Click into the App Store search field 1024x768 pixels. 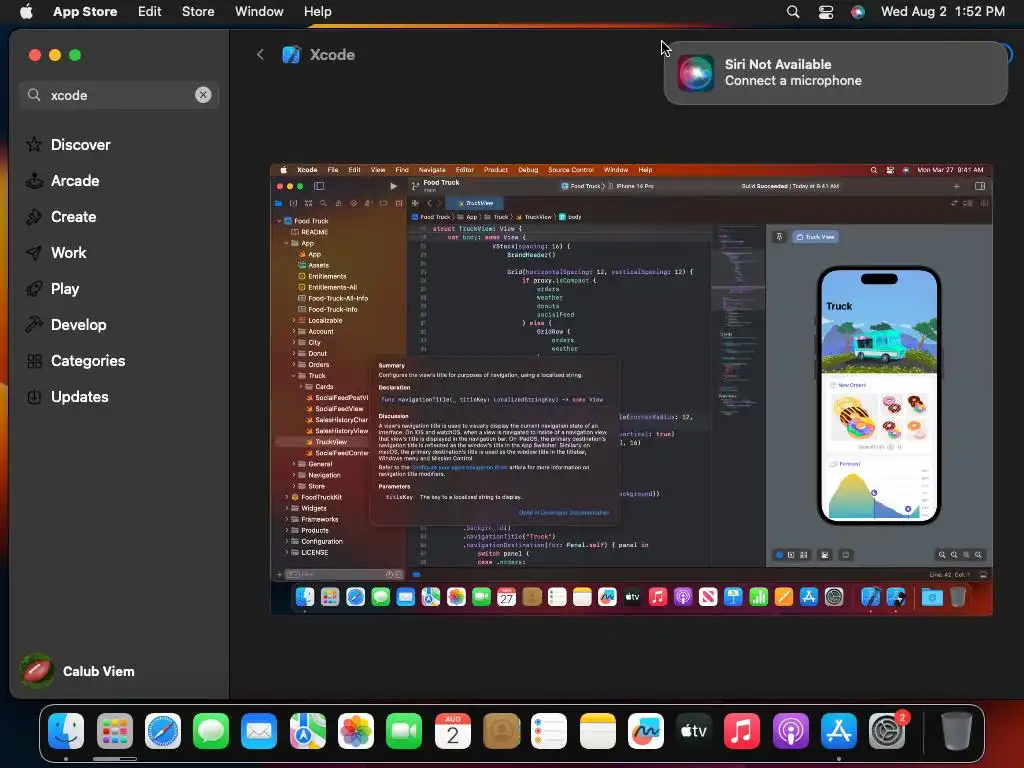(118, 95)
